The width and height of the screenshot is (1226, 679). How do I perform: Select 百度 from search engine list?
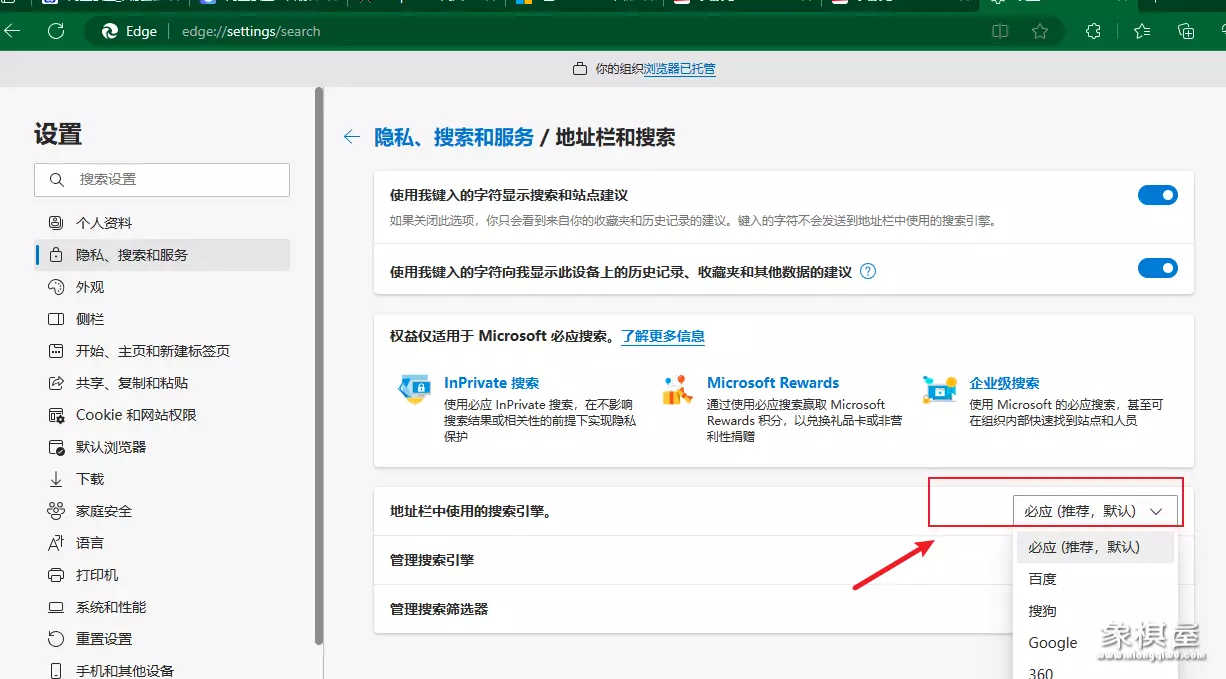(x=1042, y=579)
